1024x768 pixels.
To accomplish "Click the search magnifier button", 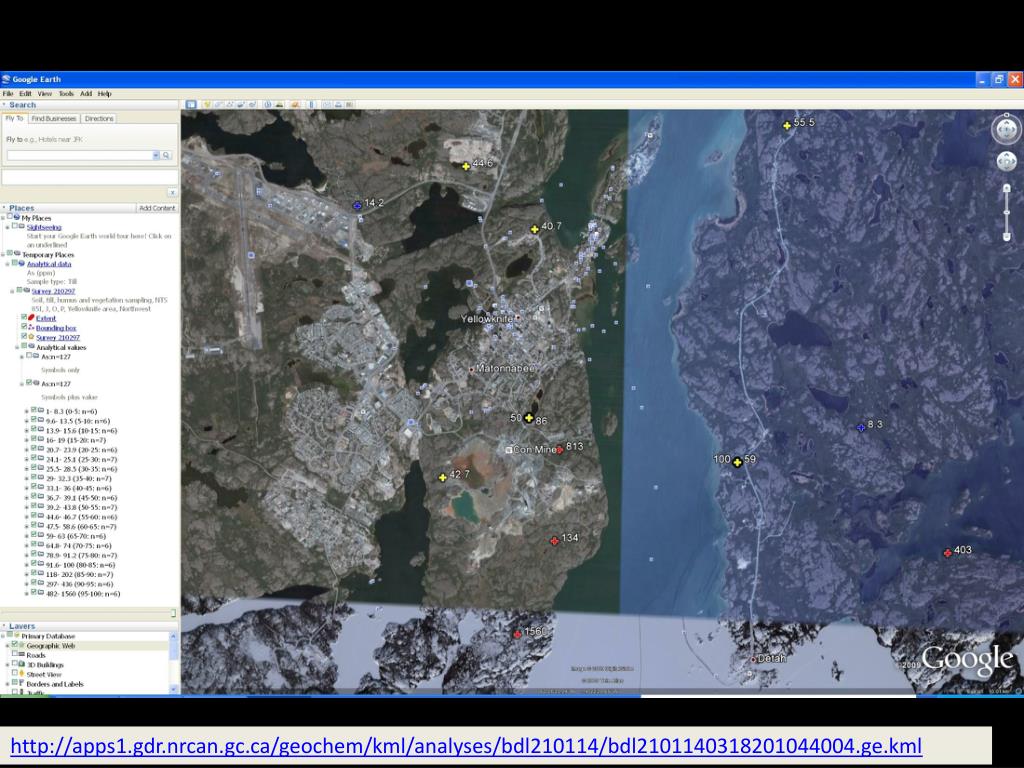I will tap(167, 155).
